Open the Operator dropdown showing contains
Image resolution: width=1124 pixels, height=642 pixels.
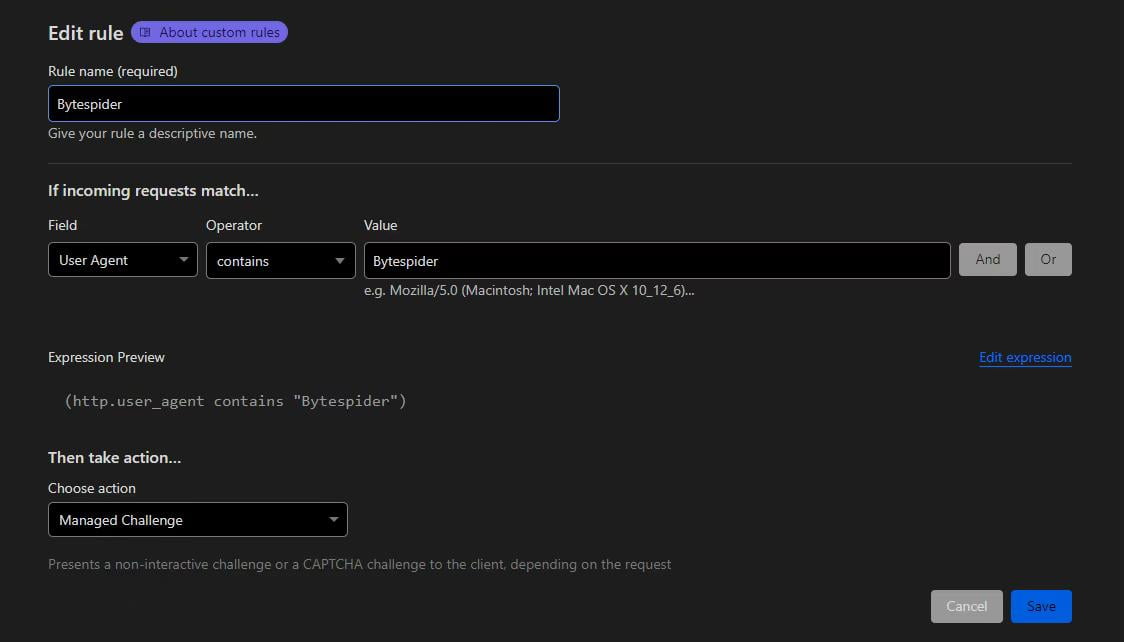point(281,261)
